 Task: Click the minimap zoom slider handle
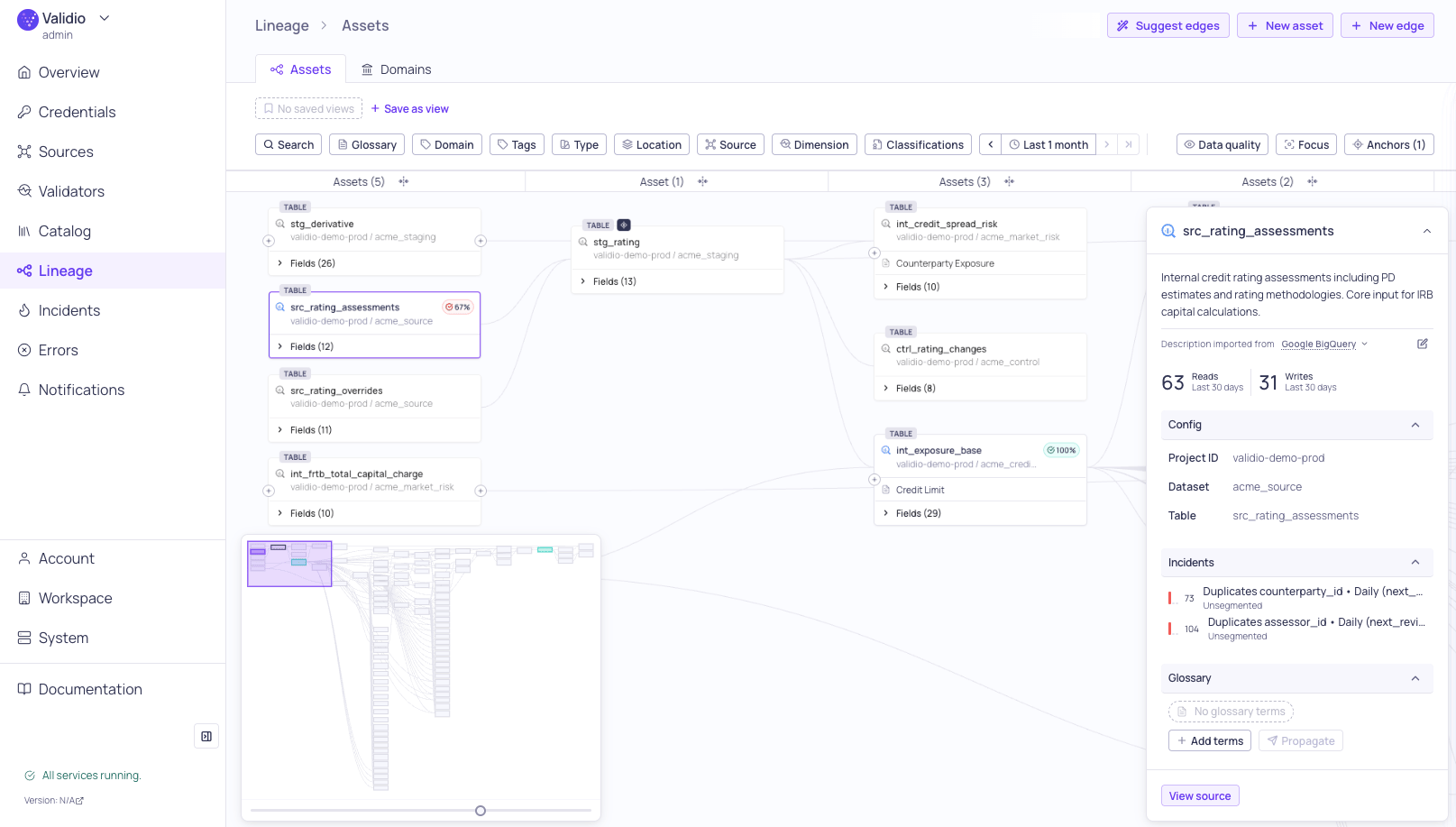481,811
